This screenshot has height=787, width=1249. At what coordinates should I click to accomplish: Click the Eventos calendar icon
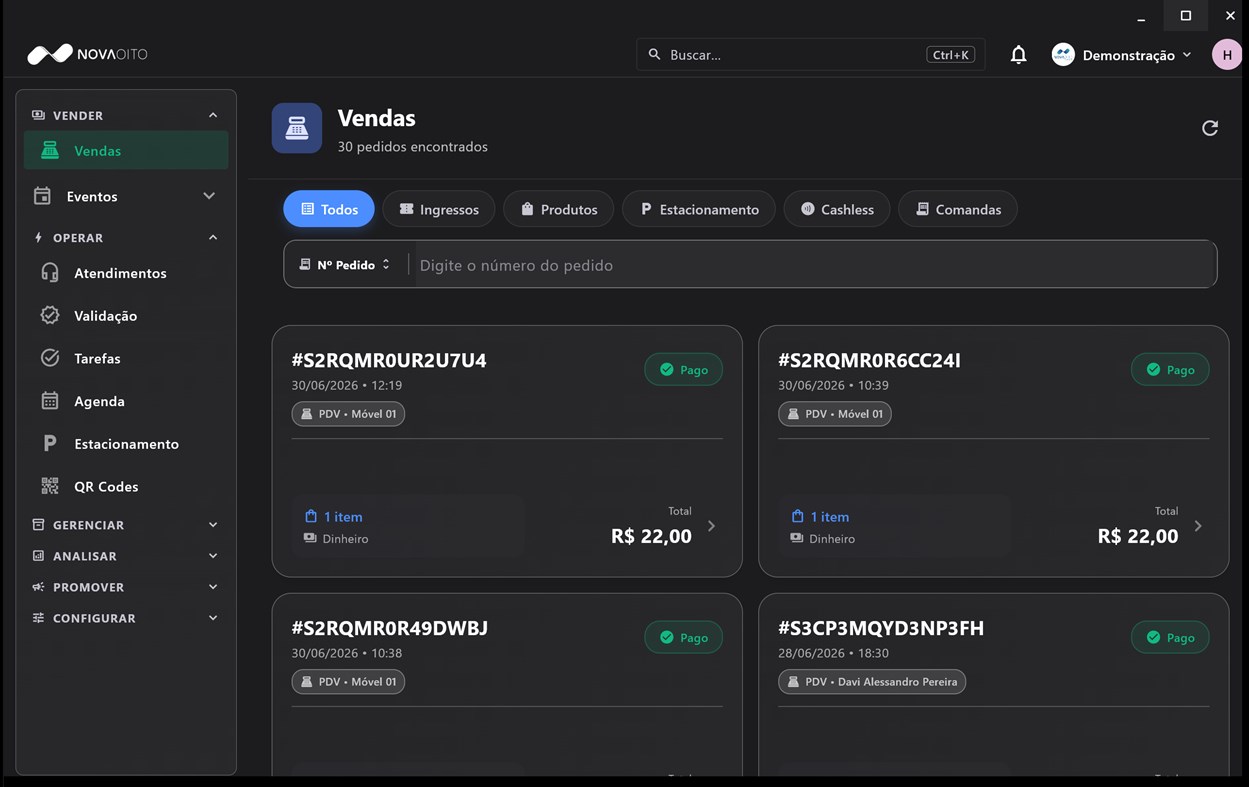click(x=42, y=196)
